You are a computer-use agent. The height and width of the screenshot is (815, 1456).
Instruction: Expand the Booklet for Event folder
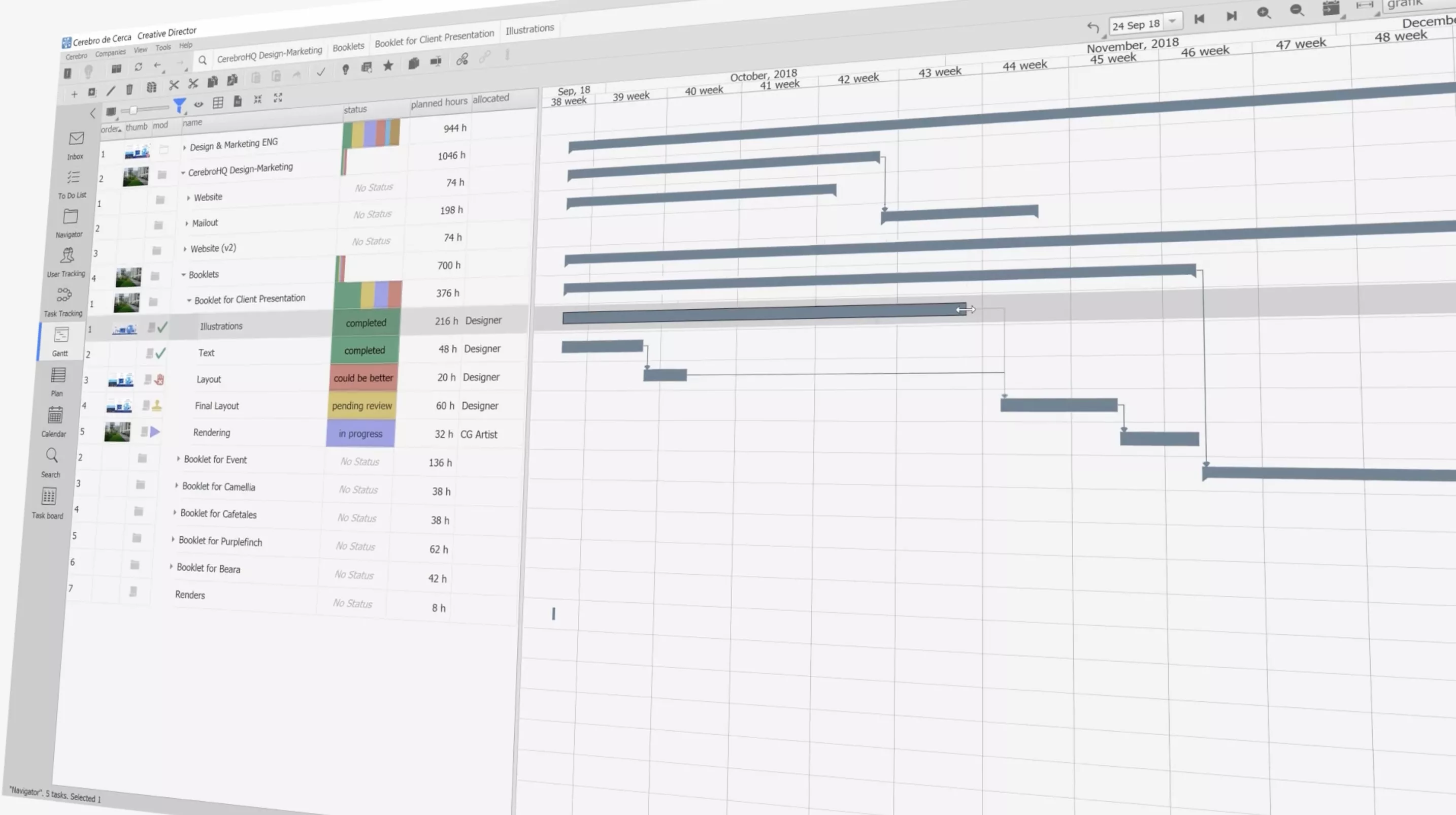(x=179, y=459)
